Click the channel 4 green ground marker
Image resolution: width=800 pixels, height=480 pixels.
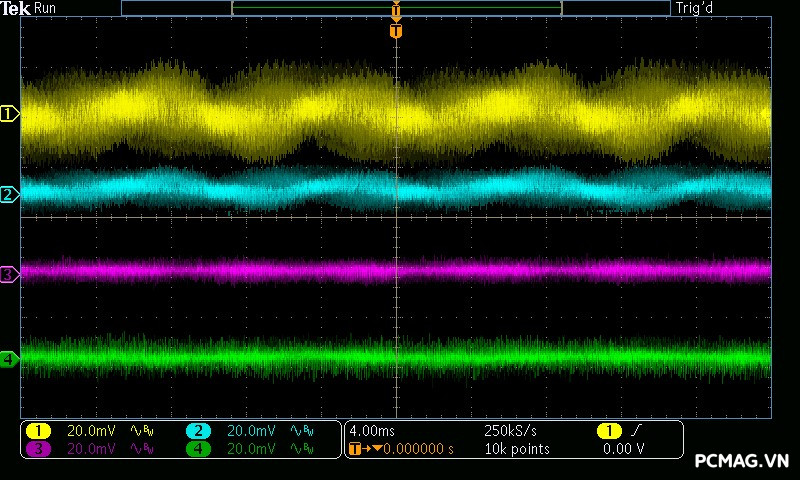click(10, 358)
